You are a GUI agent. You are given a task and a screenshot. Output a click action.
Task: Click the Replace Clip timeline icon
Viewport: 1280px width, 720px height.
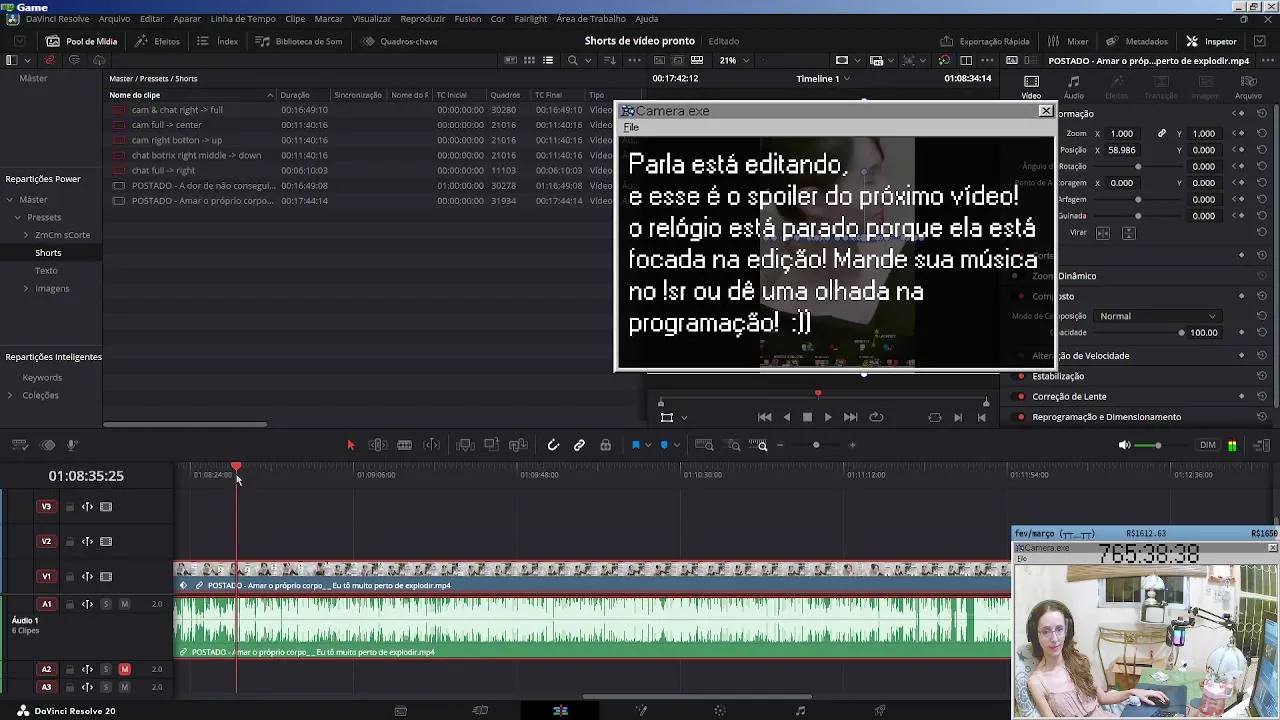click(518, 445)
